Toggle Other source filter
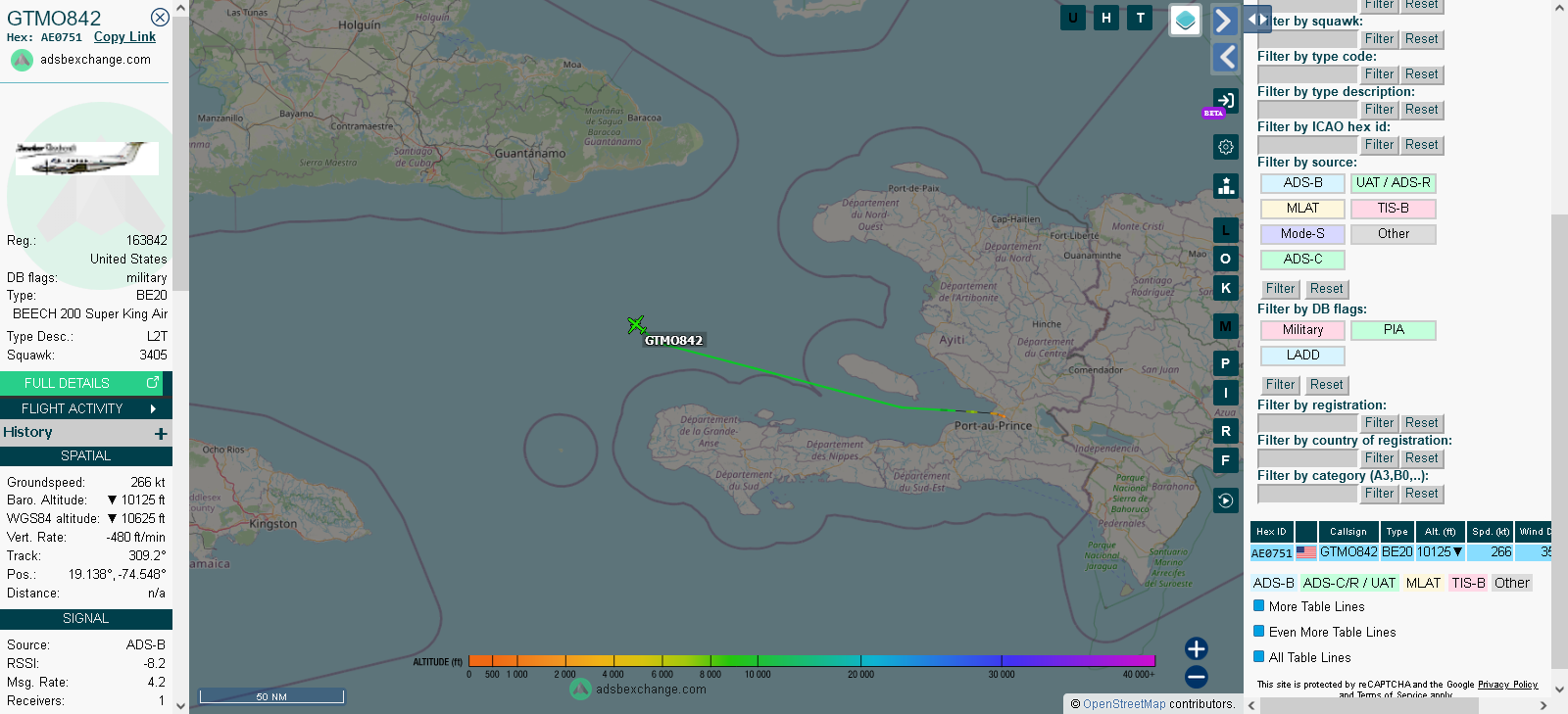This screenshot has width=1568, height=714. [1393, 234]
